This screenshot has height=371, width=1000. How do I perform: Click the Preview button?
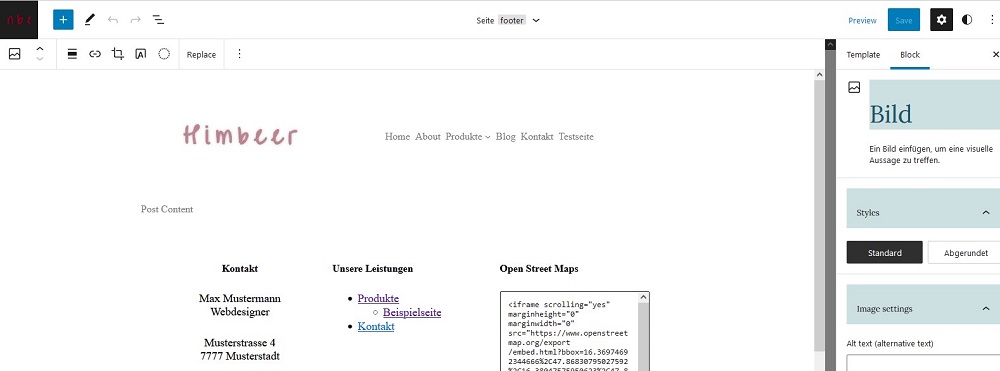(862, 20)
